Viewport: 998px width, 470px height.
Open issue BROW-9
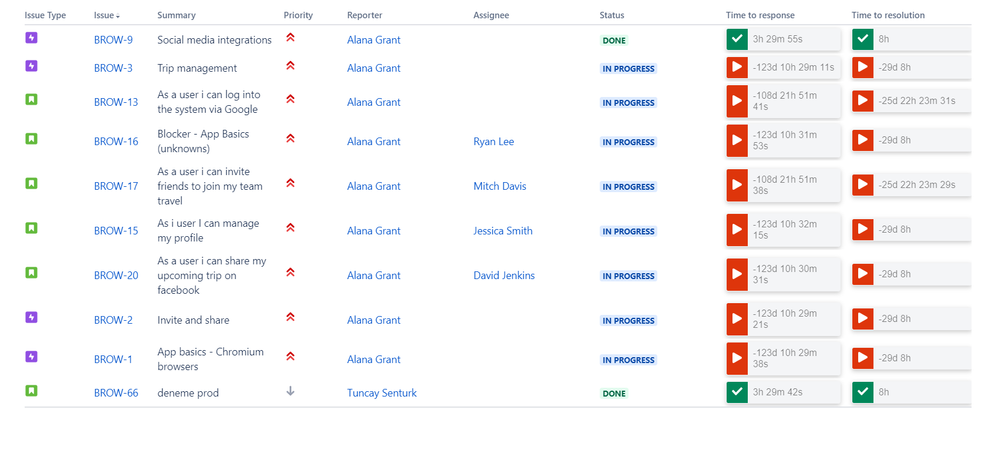113,40
